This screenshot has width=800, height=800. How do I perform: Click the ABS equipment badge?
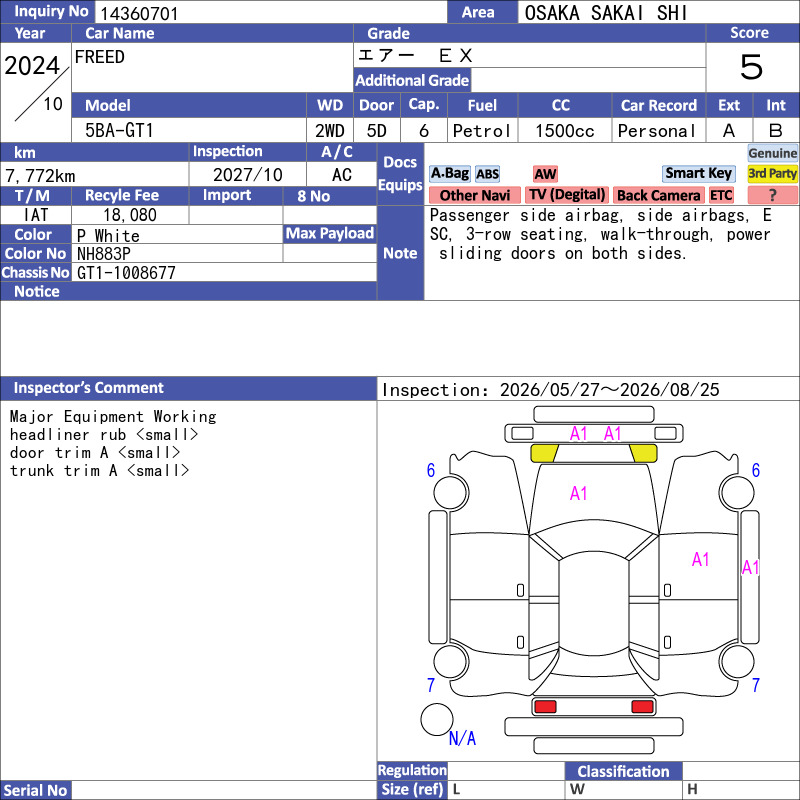tap(487, 174)
